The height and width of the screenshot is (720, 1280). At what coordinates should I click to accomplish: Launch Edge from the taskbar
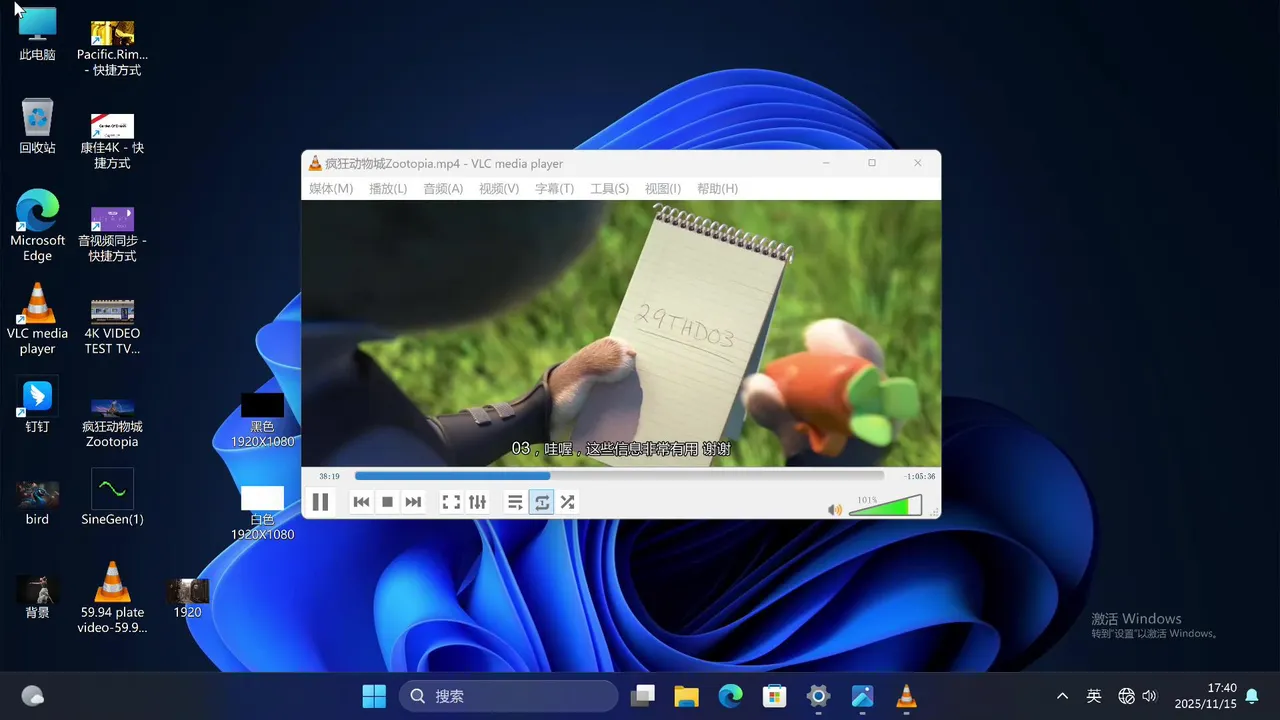(x=730, y=696)
